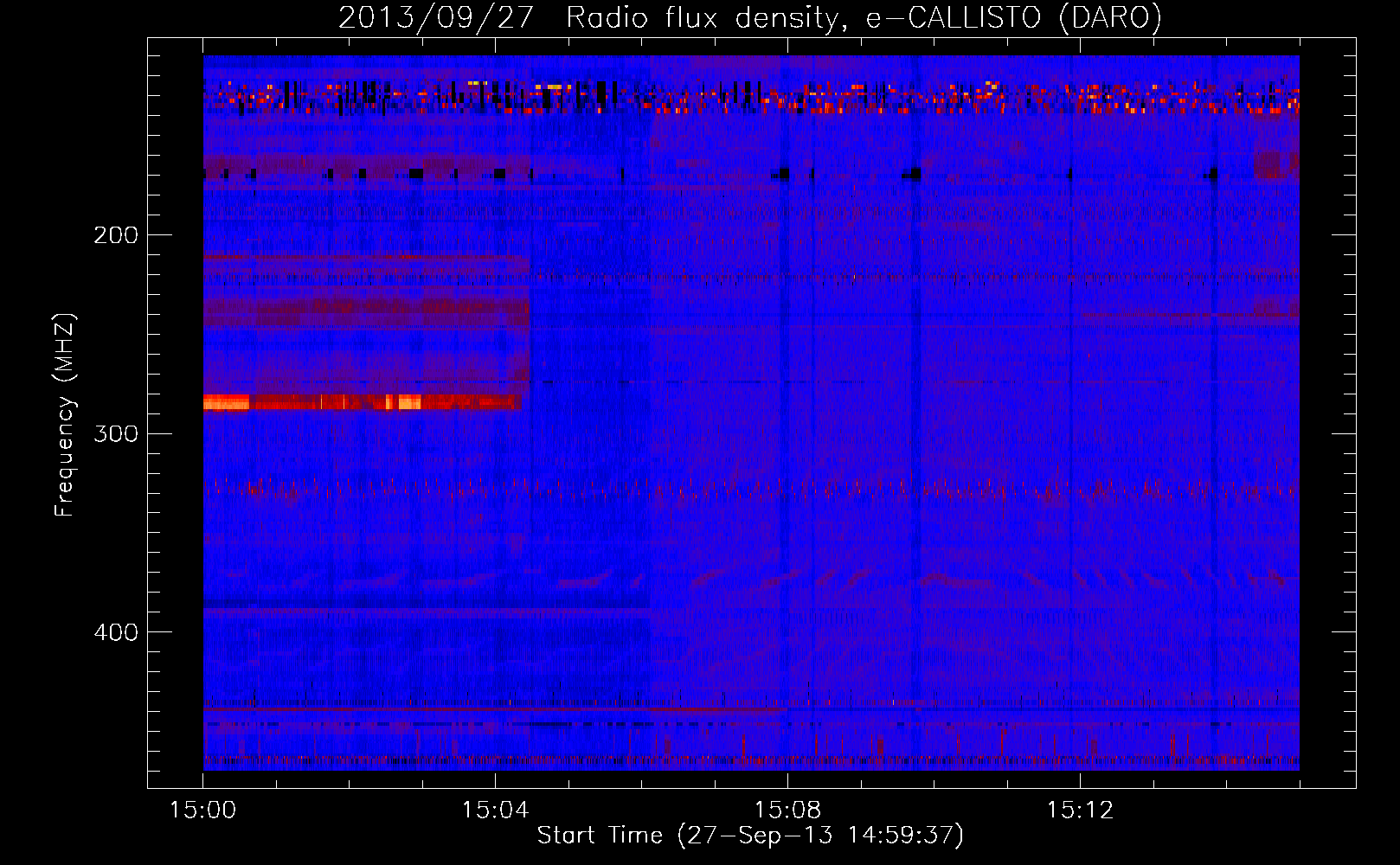The height and width of the screenshot is (865, 1400).
Task: Click the 'Start Time (27-Sep-13 14:59:37)' label
Action: click(x=750, y=835)
